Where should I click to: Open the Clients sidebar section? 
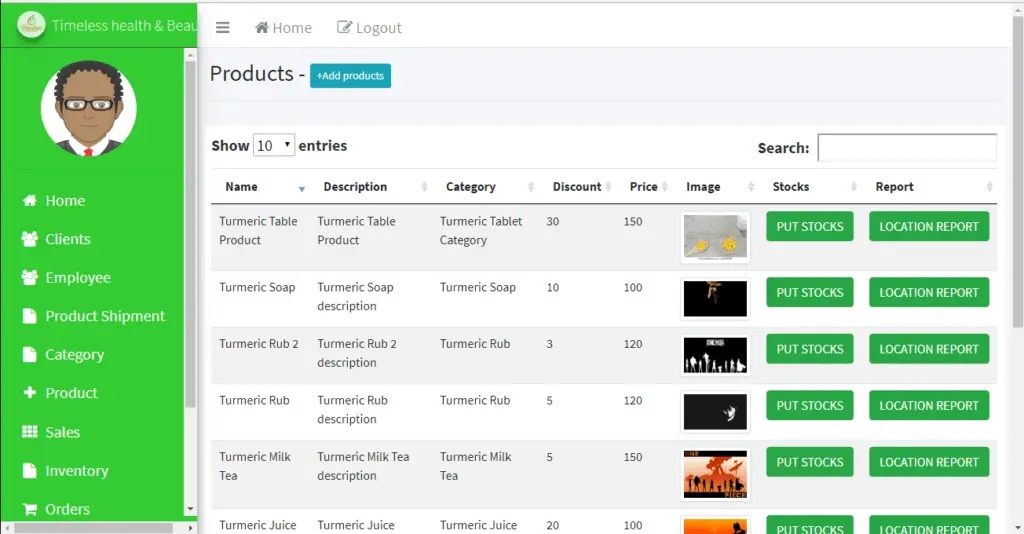click(67, 239)
